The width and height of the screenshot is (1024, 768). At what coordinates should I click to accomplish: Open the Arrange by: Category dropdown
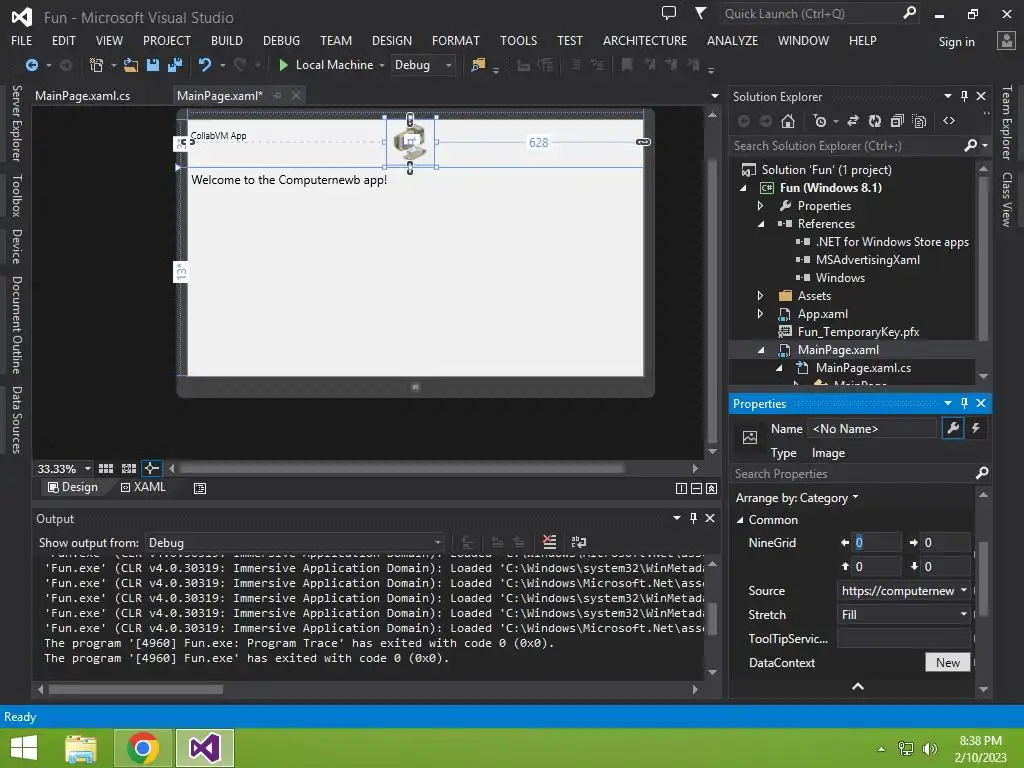coord(797,498)
